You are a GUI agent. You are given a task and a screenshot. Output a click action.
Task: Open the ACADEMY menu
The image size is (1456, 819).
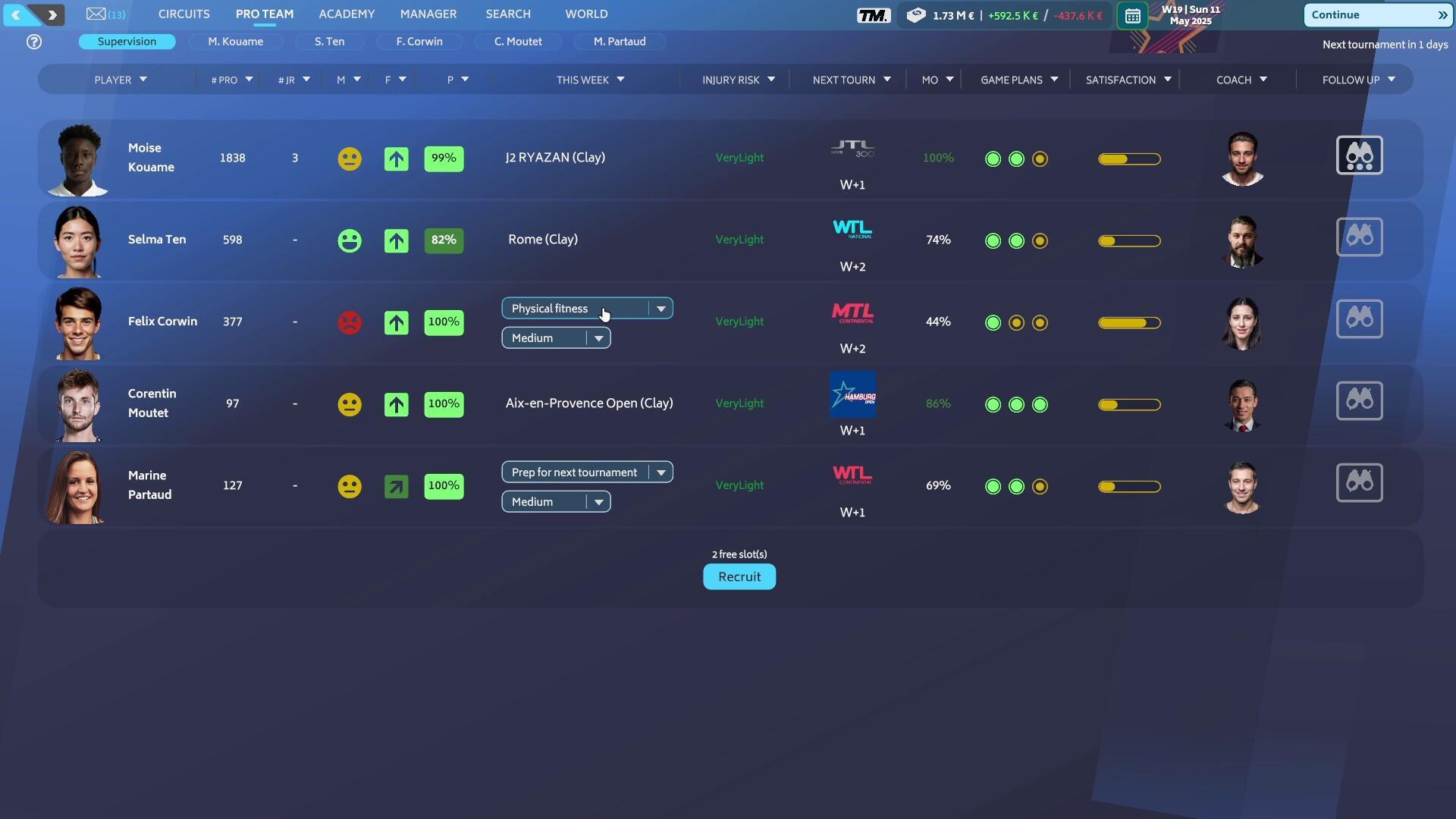coord(347,14)
